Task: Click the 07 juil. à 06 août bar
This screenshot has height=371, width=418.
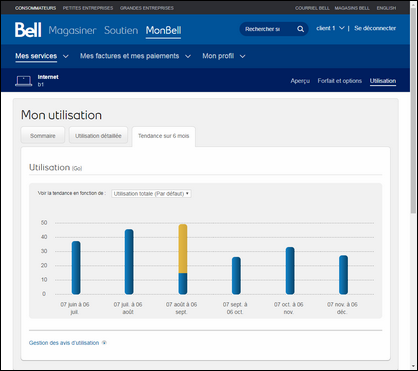Action: [129, 262]
